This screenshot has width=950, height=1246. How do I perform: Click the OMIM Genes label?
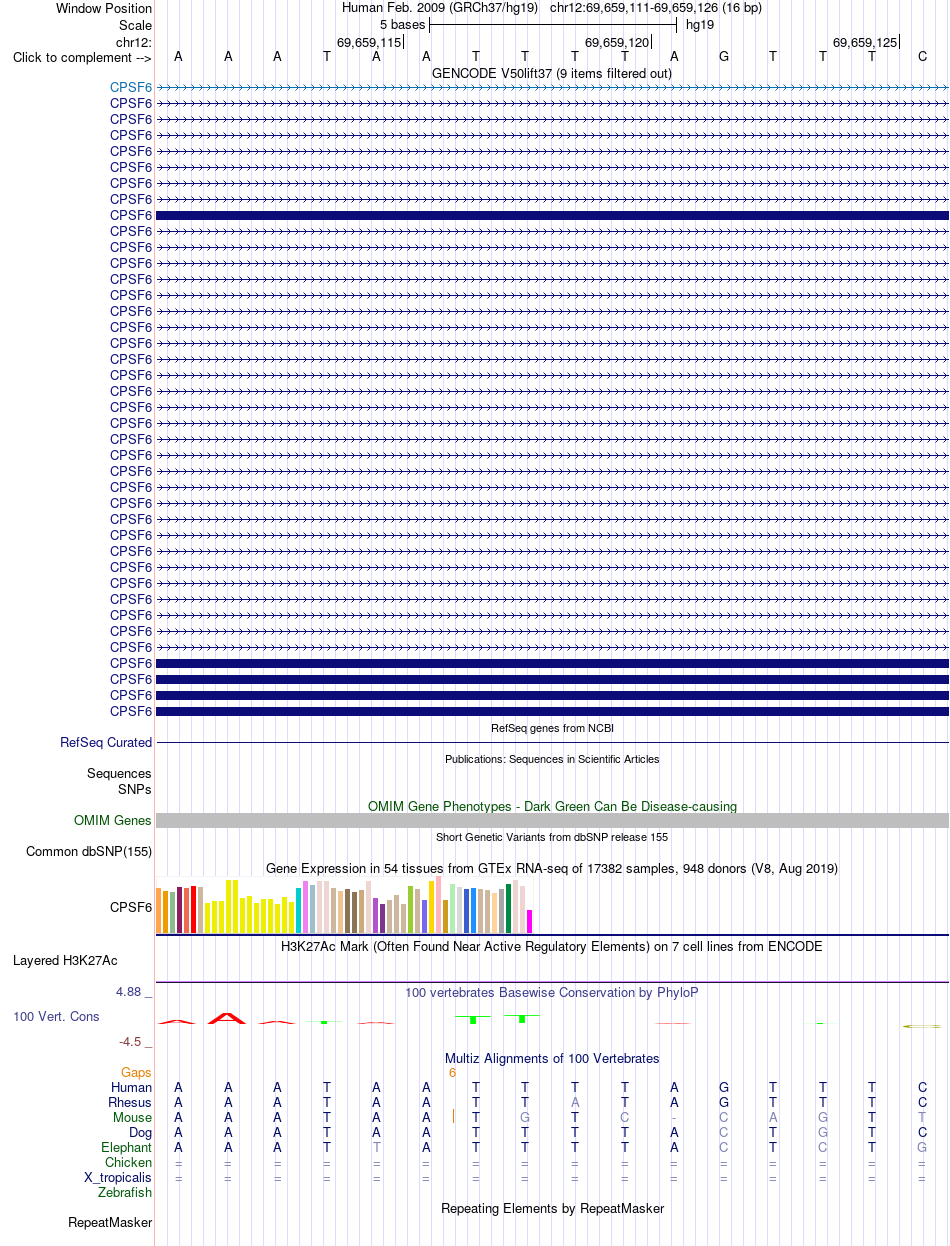(113, 821)
